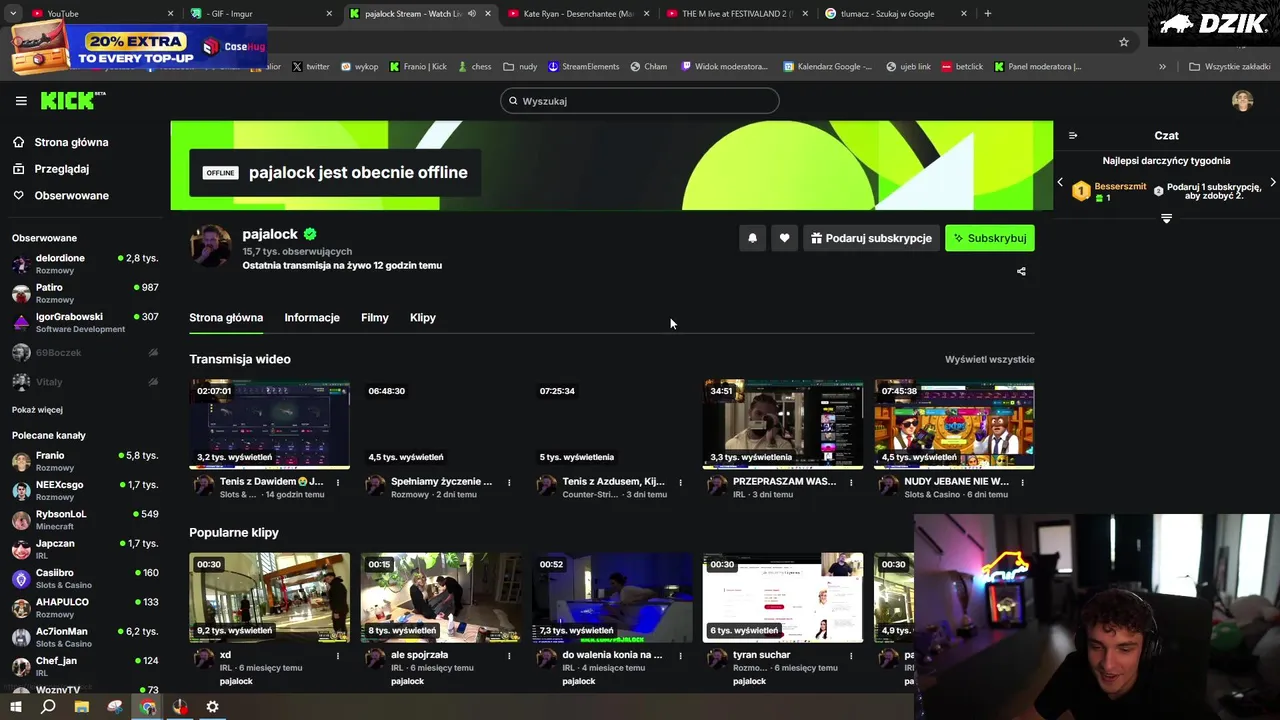This screenshot has height=720, width=1280.
Task: Play the PRZEPRASZAM WAS video thumbnail
Action: tap(783, 424)
